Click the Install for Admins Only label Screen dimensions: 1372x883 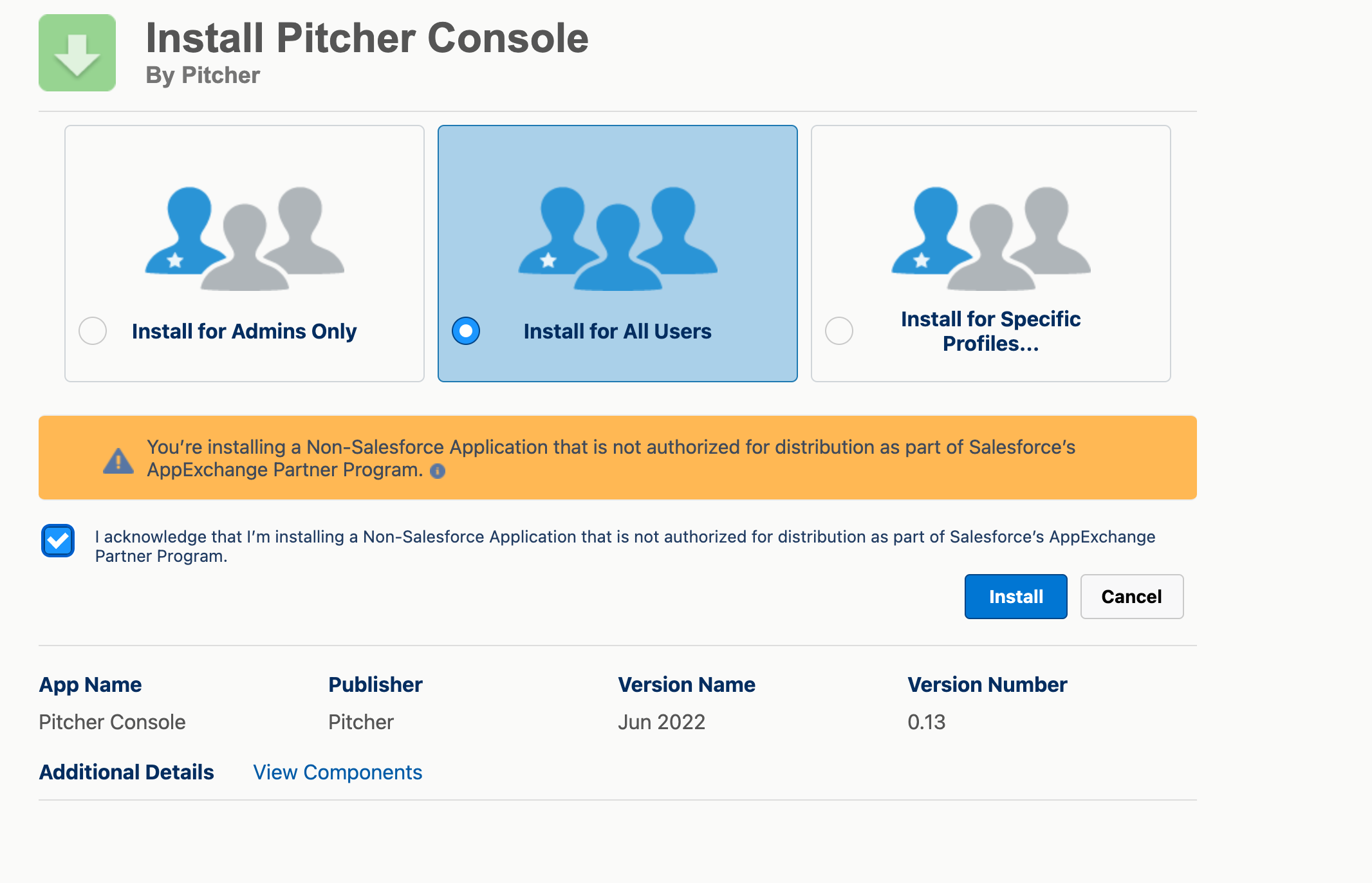244,331
